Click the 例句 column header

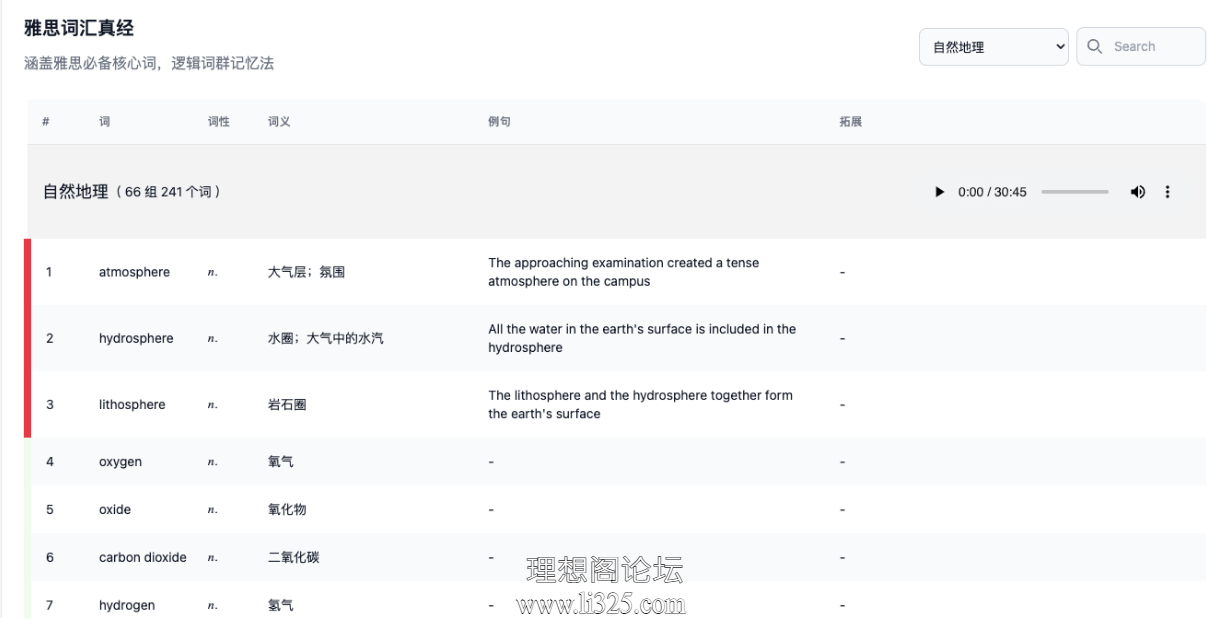(499, 122)
